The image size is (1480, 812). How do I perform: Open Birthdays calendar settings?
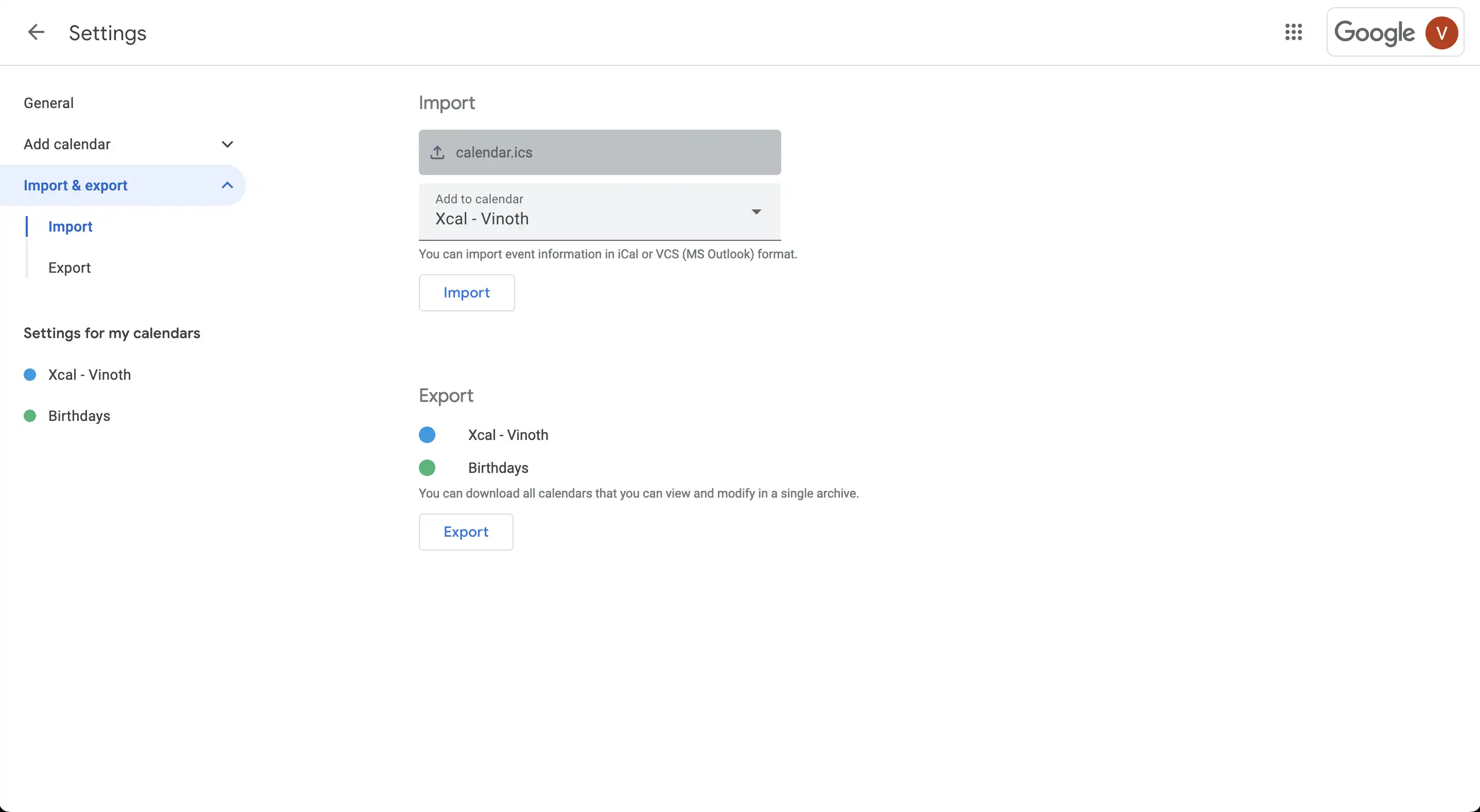click(79, 416)
